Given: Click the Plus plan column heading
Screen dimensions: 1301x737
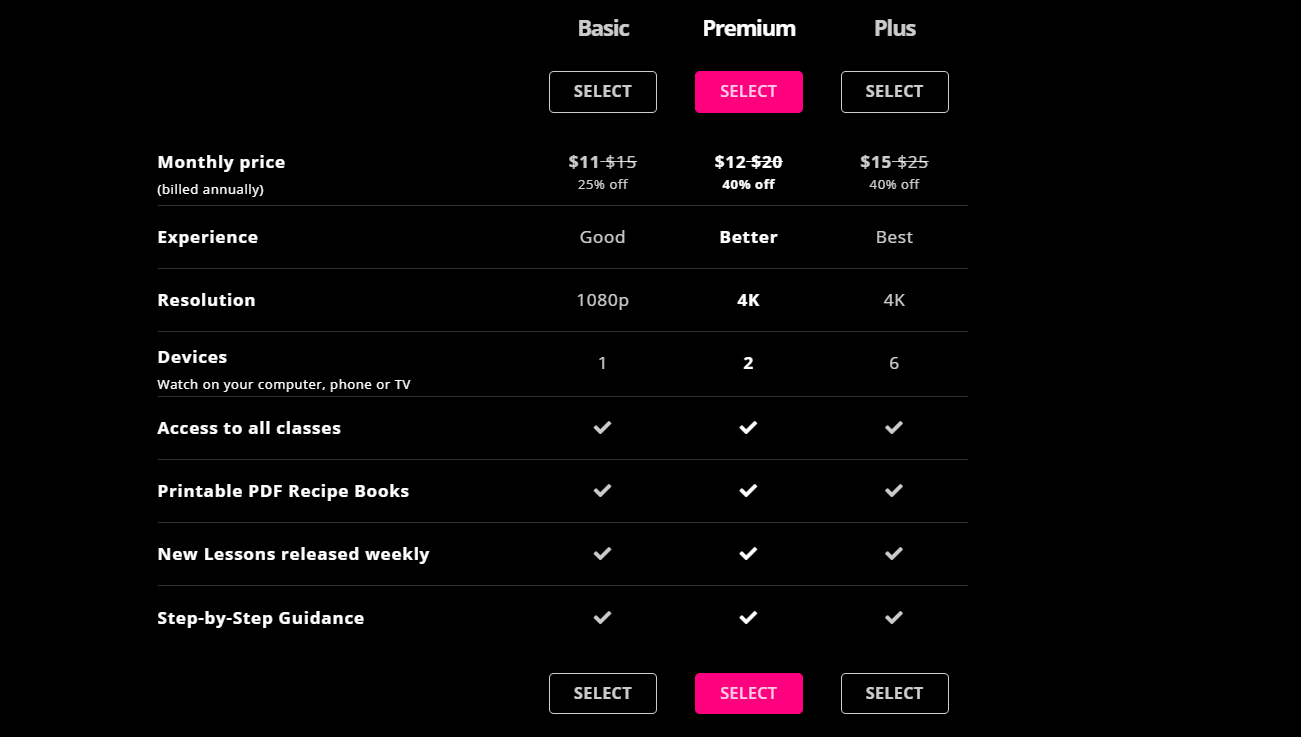Looking at the screenshot, I should 894,29.
